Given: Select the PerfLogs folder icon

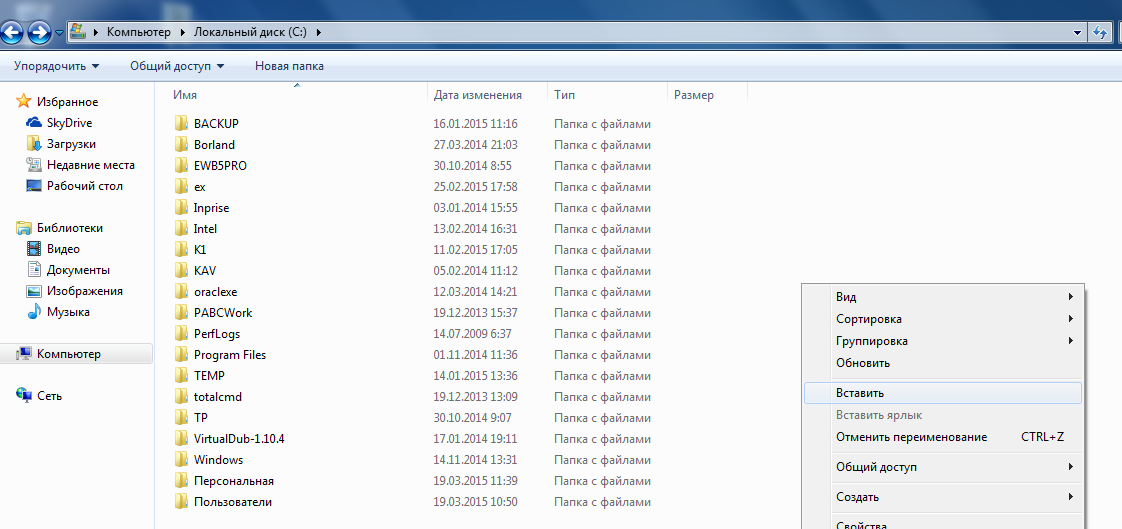Looking at the screenshot, I should (x=181, y=334).
